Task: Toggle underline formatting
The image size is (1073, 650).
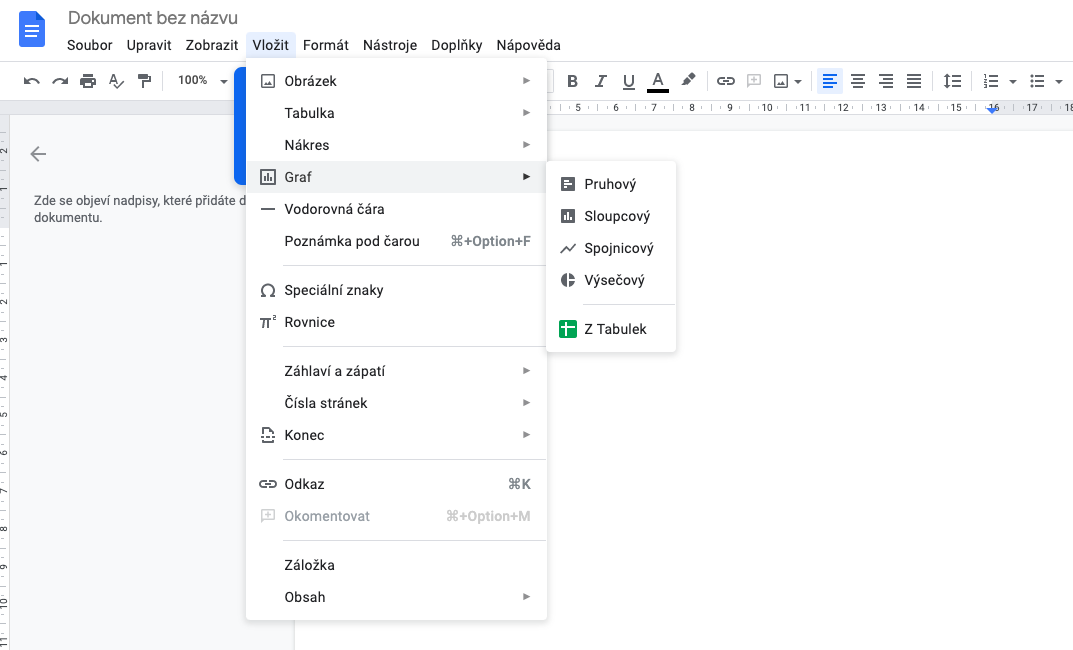Action: 629,81
